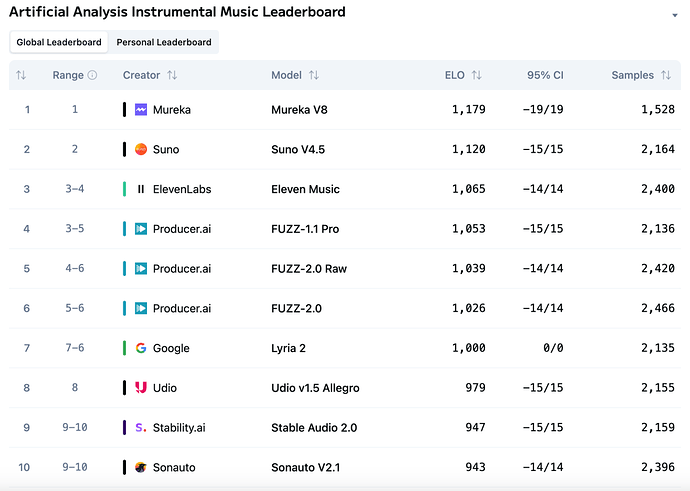Sort by the Model column arrows
The image size is (690, 491).
tap(314, 75)
